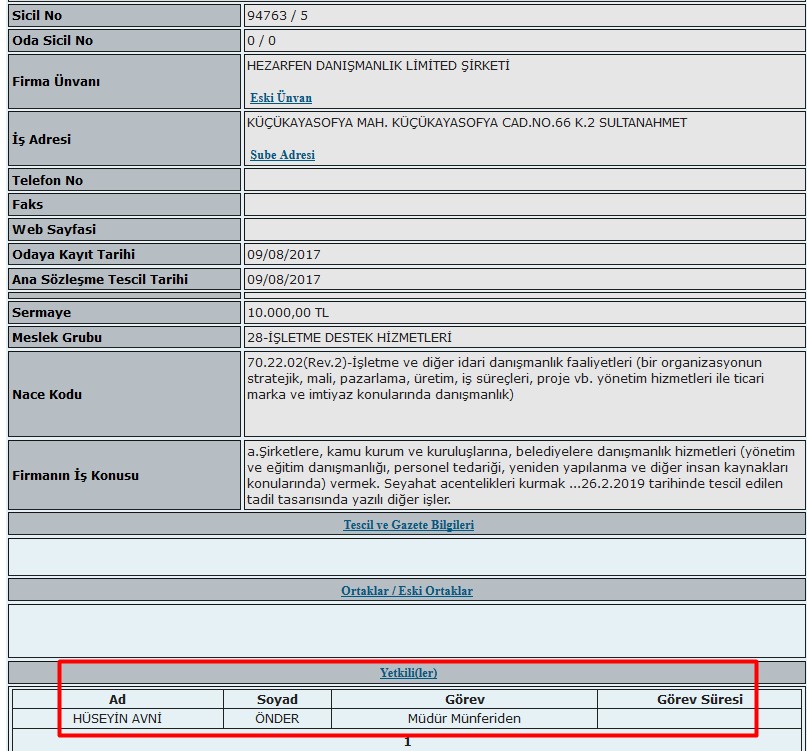The image size is (807, 751).
Task: Click the Görev Süresi column header
Action: pyautogui.click(x=700, y=700)
